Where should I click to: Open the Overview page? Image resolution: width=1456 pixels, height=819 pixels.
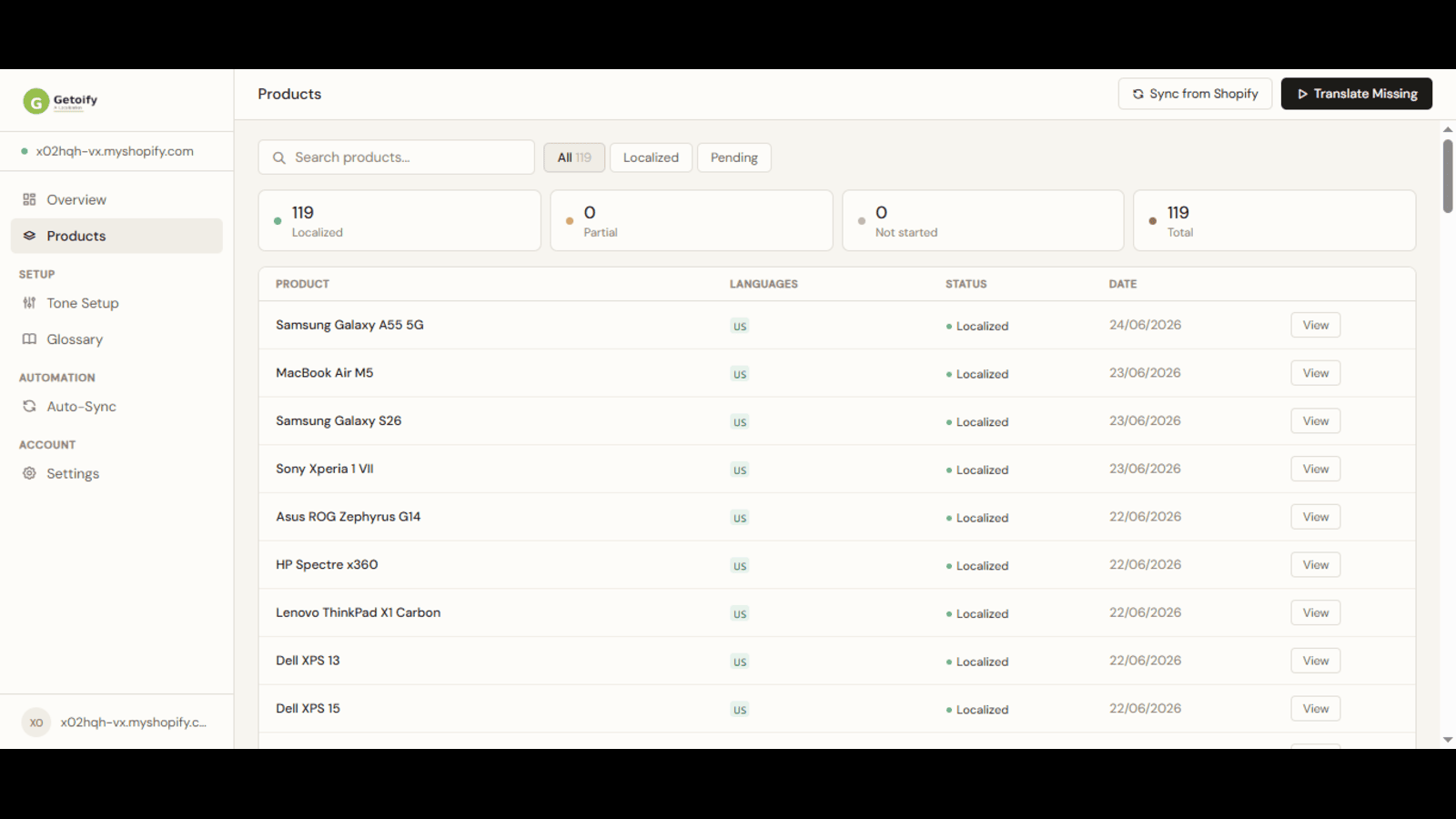click(x=116, y=199)
